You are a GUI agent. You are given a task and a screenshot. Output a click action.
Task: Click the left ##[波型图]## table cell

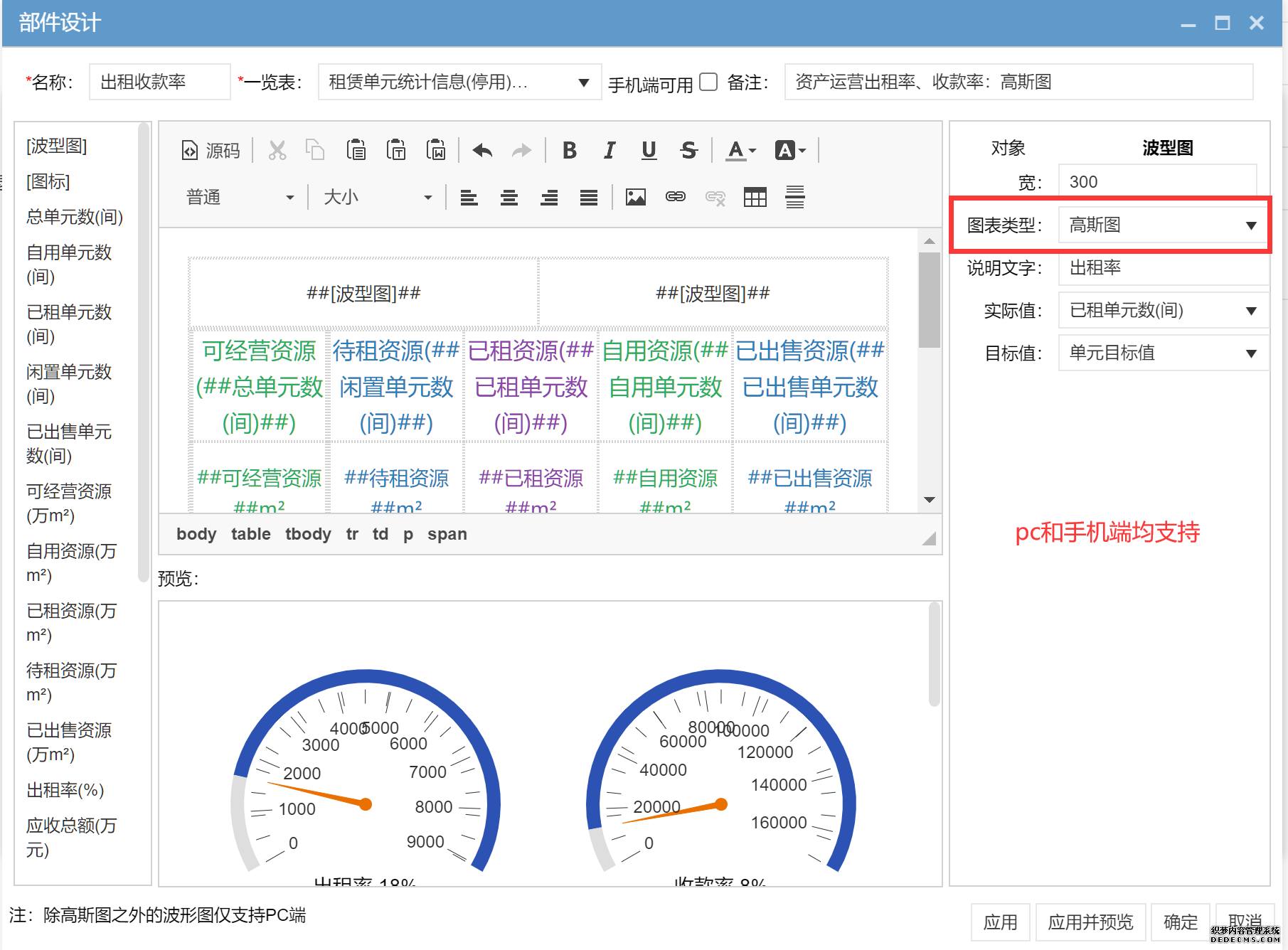pos(363,292)
